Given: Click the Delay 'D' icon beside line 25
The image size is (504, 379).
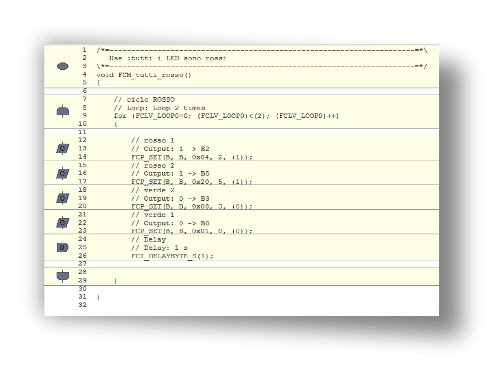Looking at the screenshot, I should [x=63, y=247].
